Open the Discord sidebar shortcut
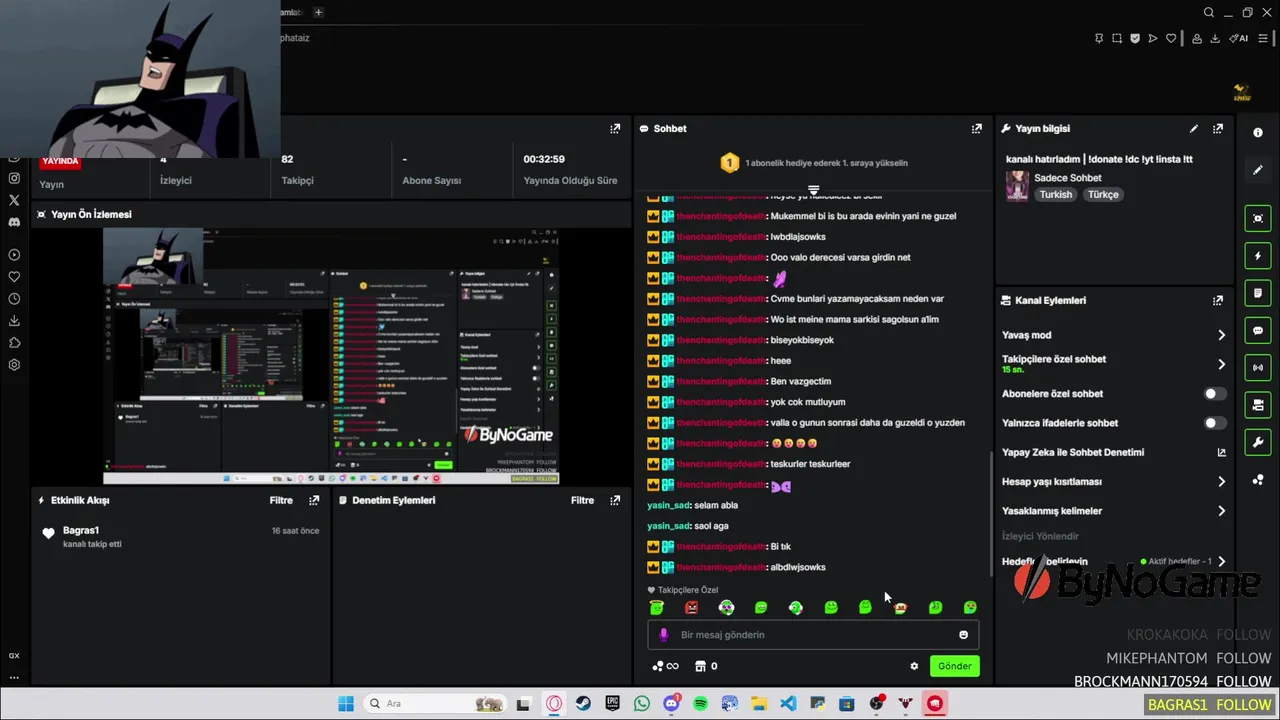Image resolution: width=1280 pixels, height=720 pixels. 14,222
